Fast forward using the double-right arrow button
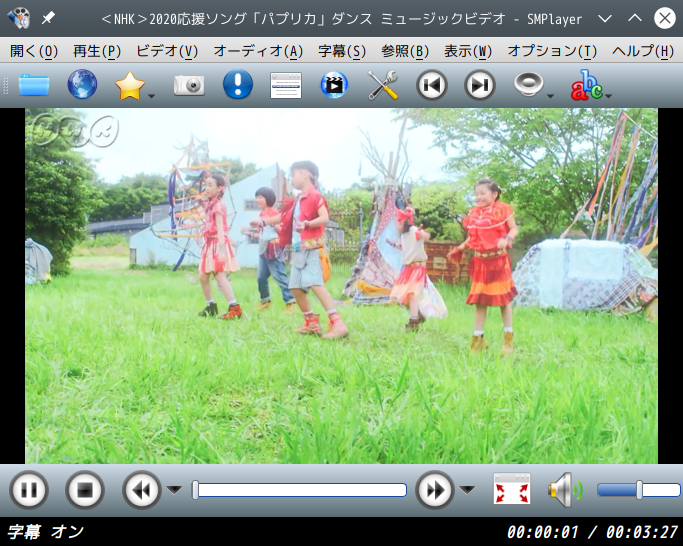This screenshot has height=546, width=683. [435, 490]
